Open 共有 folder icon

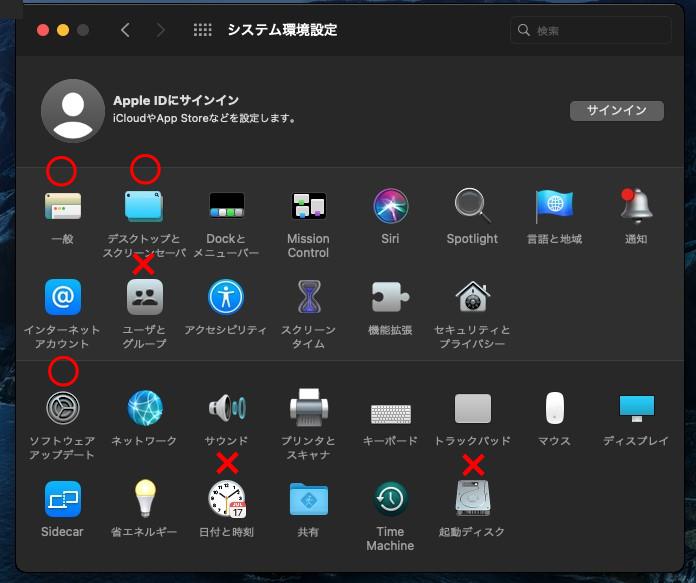point(308,499)
